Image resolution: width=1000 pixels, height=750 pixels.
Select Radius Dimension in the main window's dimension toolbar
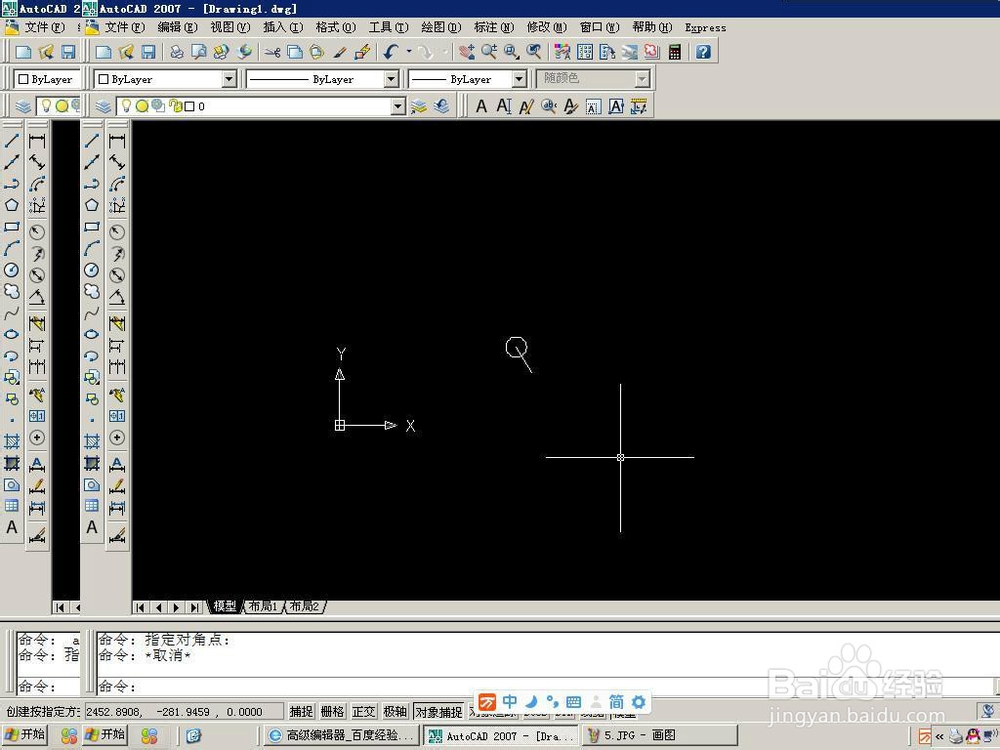pyautogui.click(x=117, y=232)
